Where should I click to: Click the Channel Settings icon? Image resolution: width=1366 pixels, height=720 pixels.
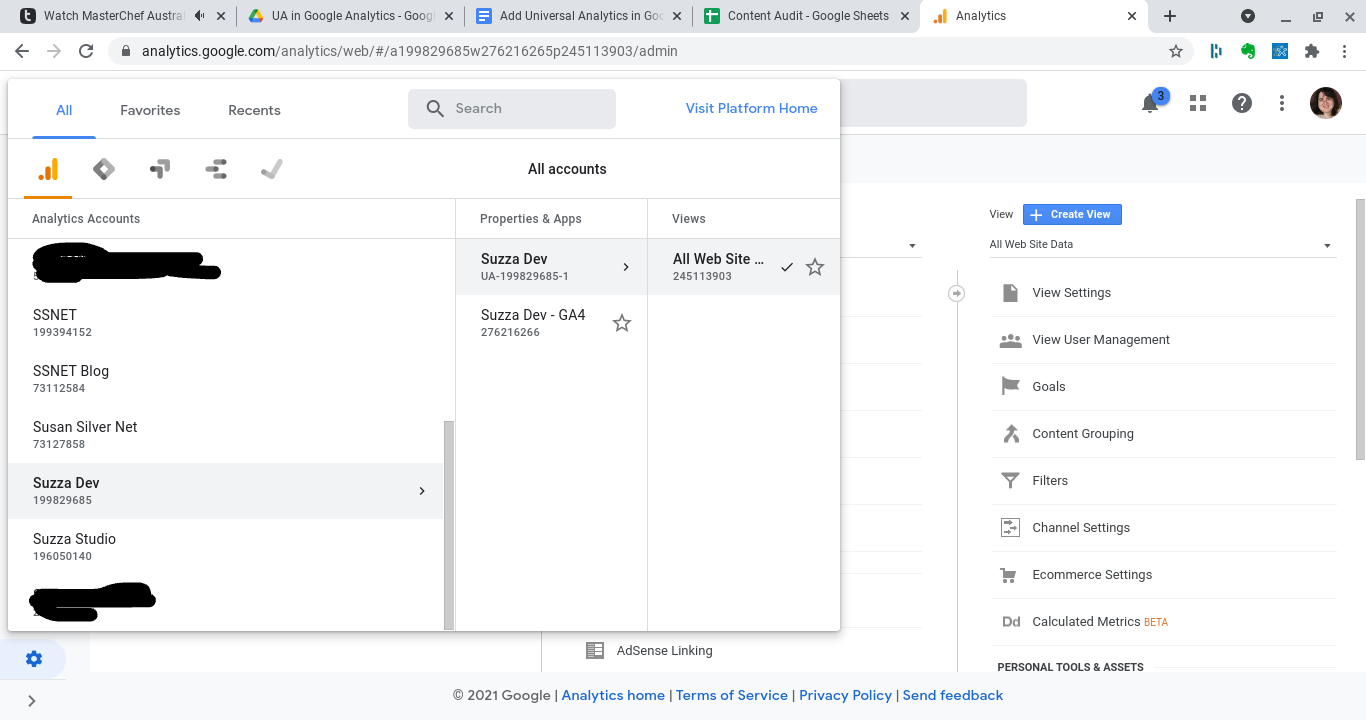1011,528
